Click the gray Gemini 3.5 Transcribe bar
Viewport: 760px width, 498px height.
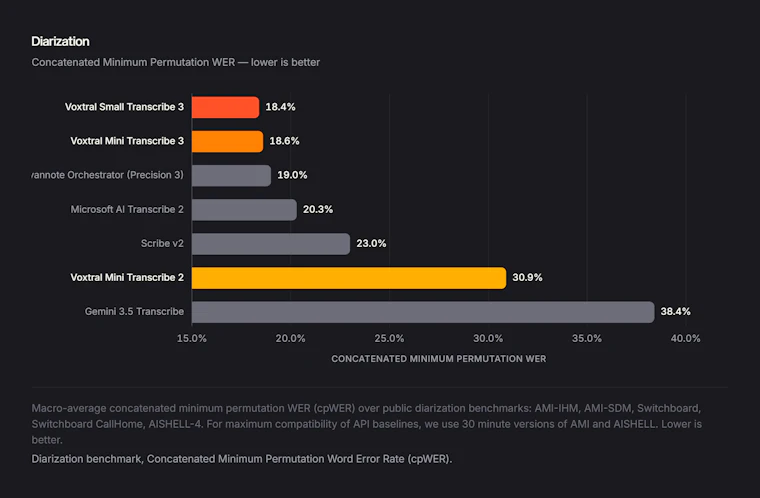tap(423, 312)
